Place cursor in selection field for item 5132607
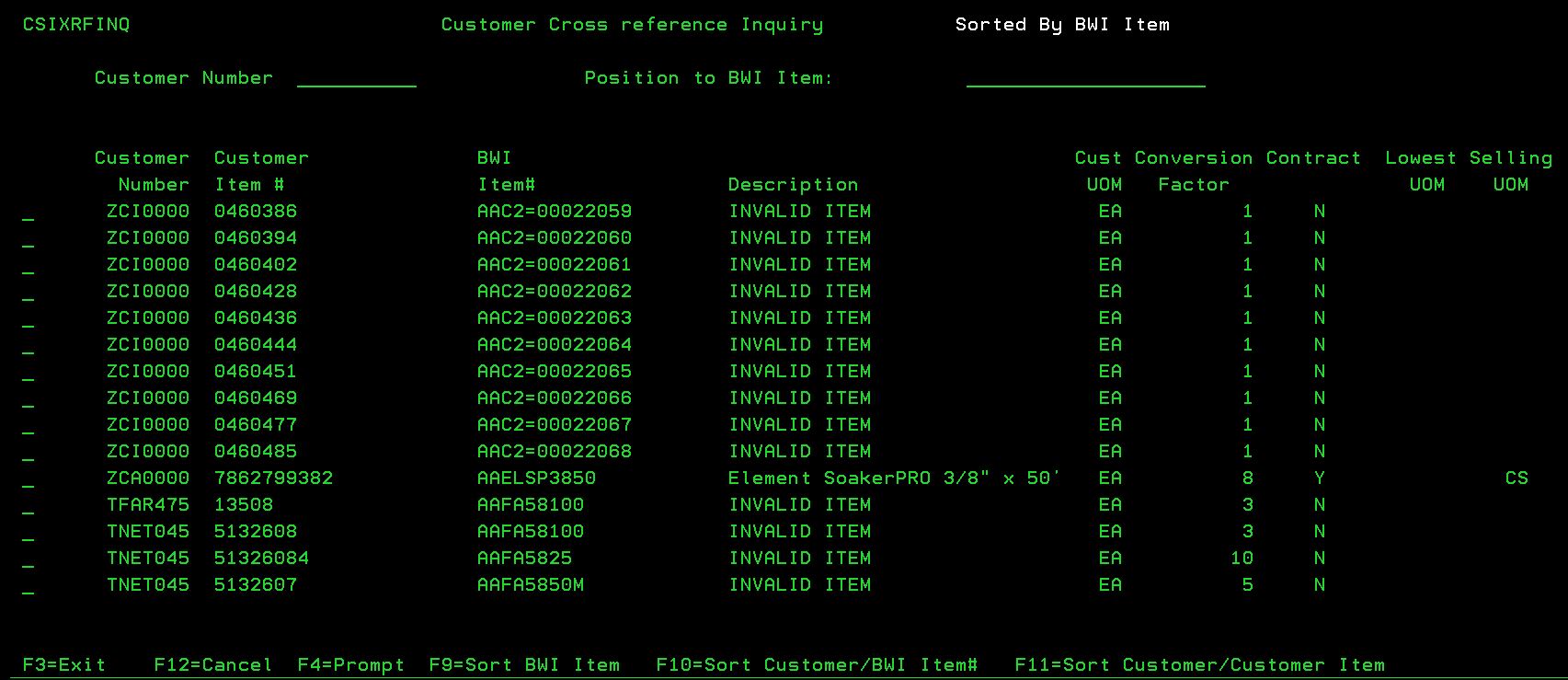Screen dimensions: 1568x680 coord(29,586)
